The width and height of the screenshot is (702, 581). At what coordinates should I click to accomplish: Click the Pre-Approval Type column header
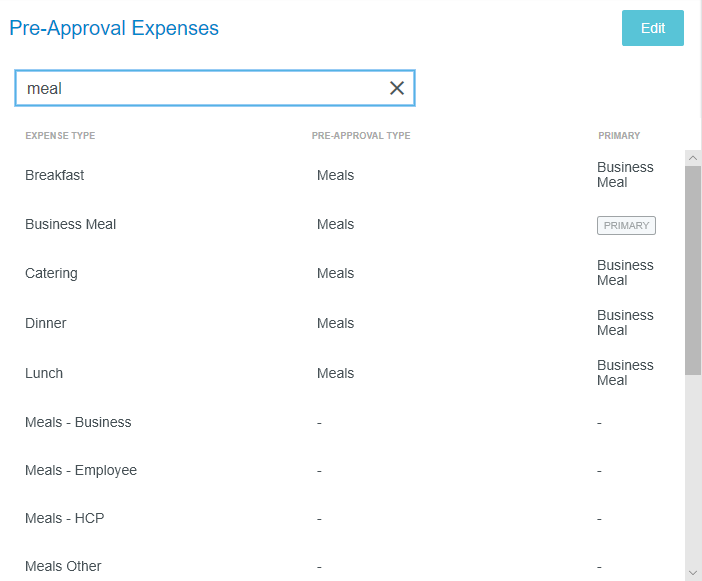pos(361,136)
